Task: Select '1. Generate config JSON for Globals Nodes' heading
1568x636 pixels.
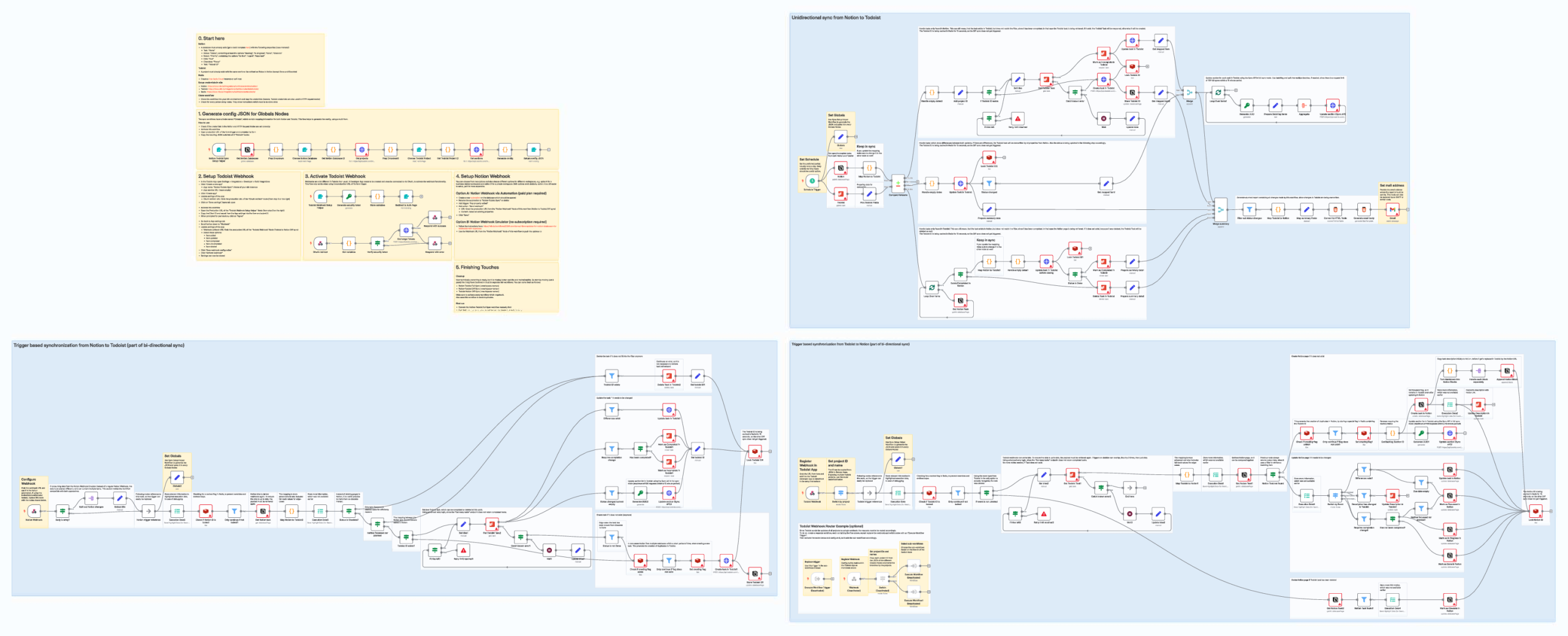Action: [x=243, y=114]
